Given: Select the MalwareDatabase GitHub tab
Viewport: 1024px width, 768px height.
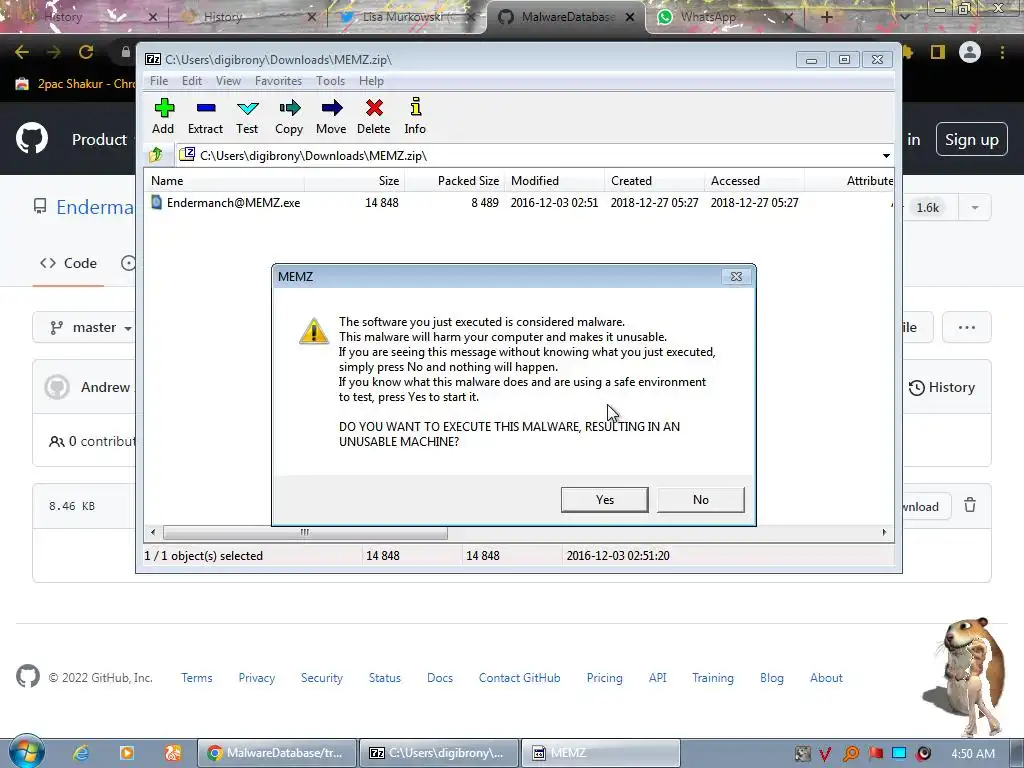Looking at the screenshot, I should [567, 17].
